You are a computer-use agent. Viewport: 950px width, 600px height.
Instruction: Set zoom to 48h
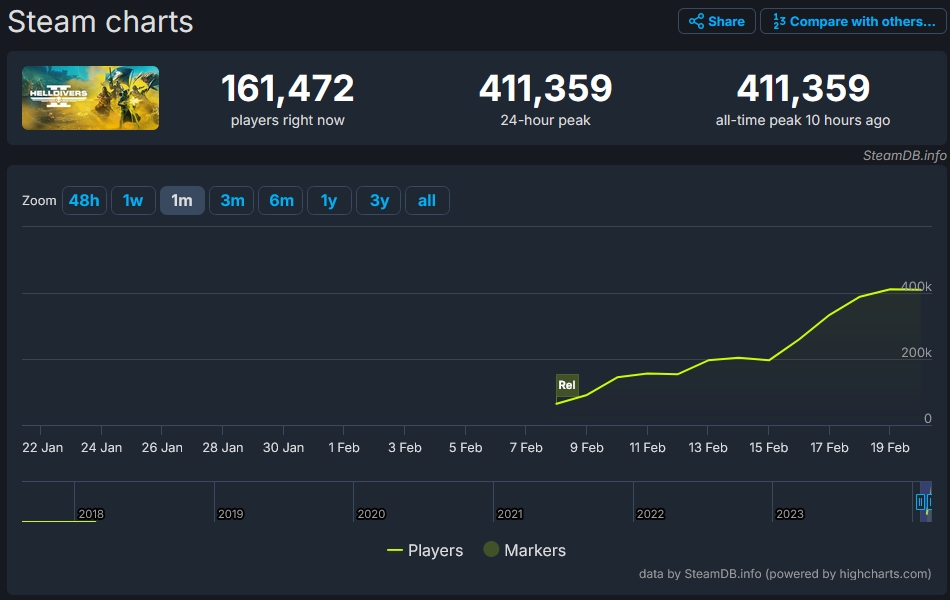84,201
